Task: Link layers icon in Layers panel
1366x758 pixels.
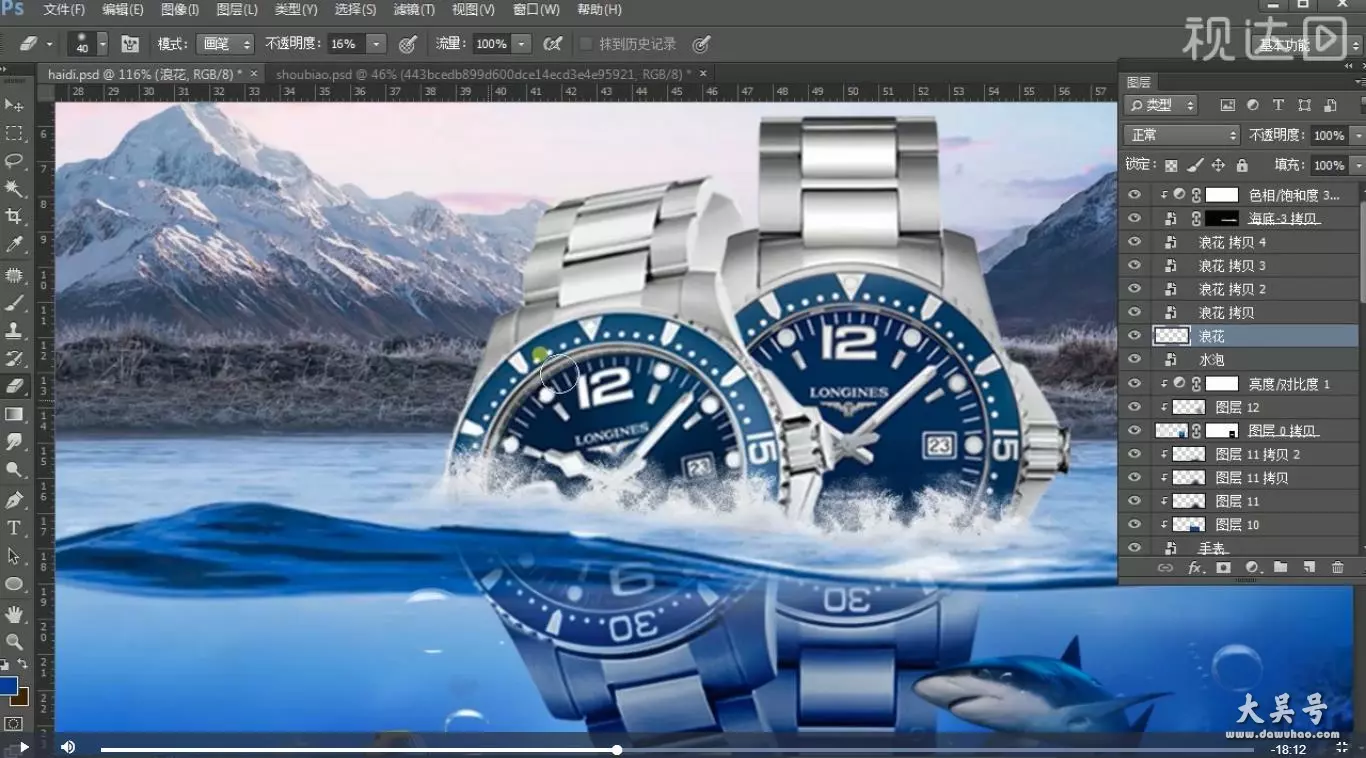Action: 1165,568
